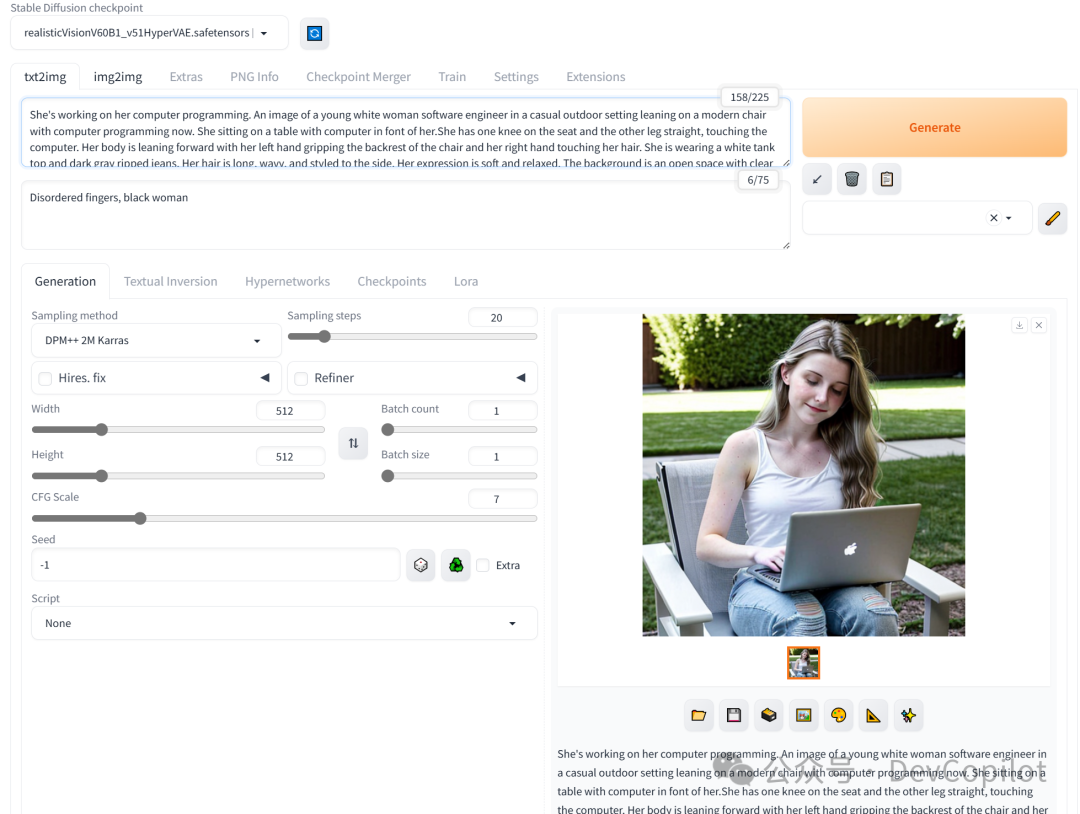This screenshot has height=814, width=1080.
Task: Click the zip archive box icon
Action: click(x=769, y=716)
